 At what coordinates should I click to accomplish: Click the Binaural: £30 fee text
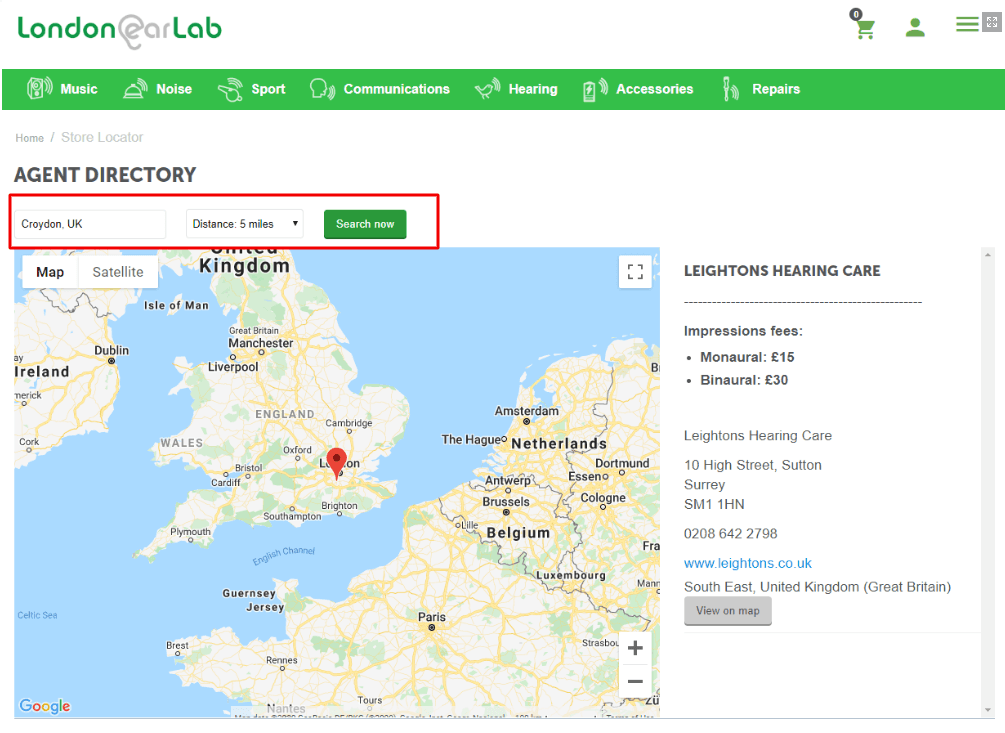(x=744, y=380)
